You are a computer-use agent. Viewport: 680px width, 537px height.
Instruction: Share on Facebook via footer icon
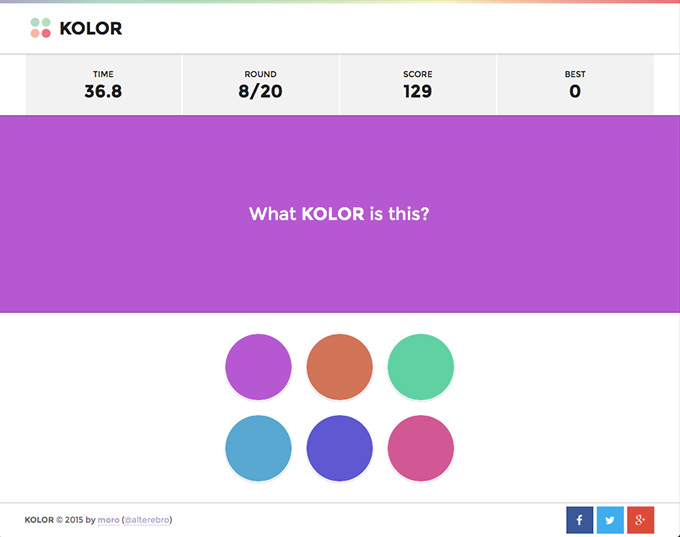[x=579, y=520]
